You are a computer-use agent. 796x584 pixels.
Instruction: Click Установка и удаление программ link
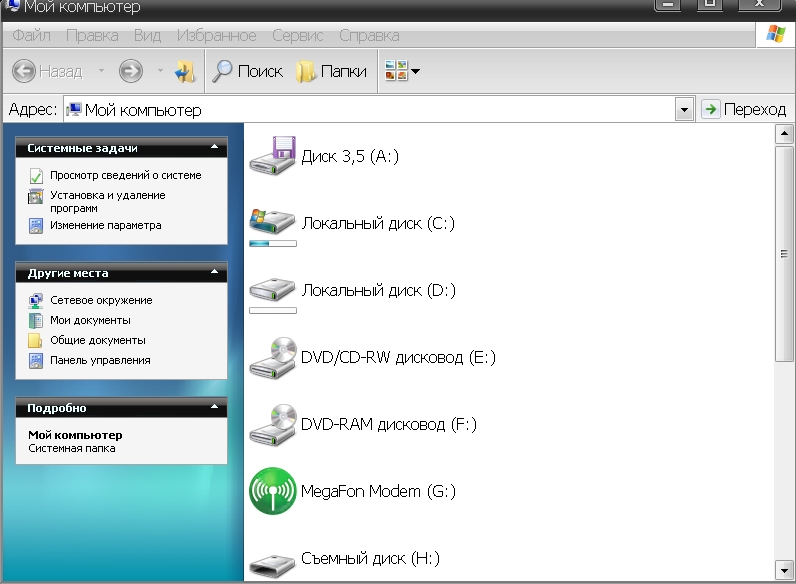tap(108, 202)
